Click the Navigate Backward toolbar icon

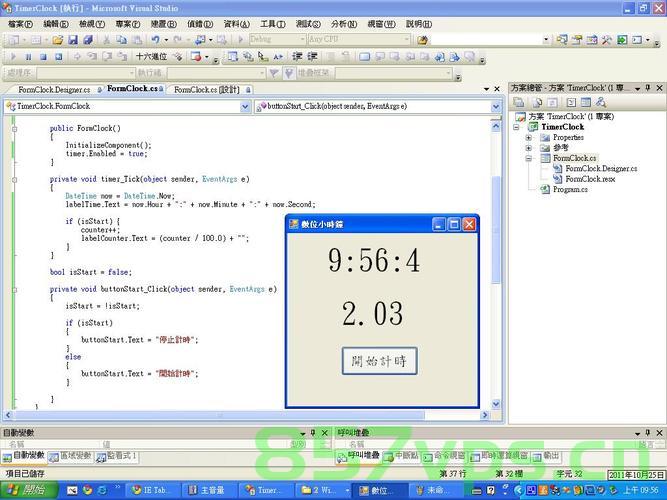[x=200, y=40]
